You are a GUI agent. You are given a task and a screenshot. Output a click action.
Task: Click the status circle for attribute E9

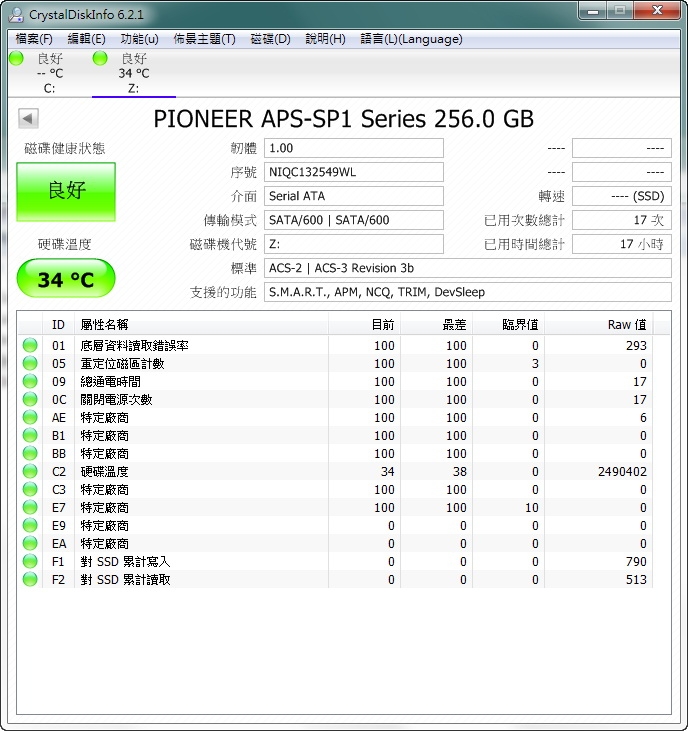(x=30, y=525)
